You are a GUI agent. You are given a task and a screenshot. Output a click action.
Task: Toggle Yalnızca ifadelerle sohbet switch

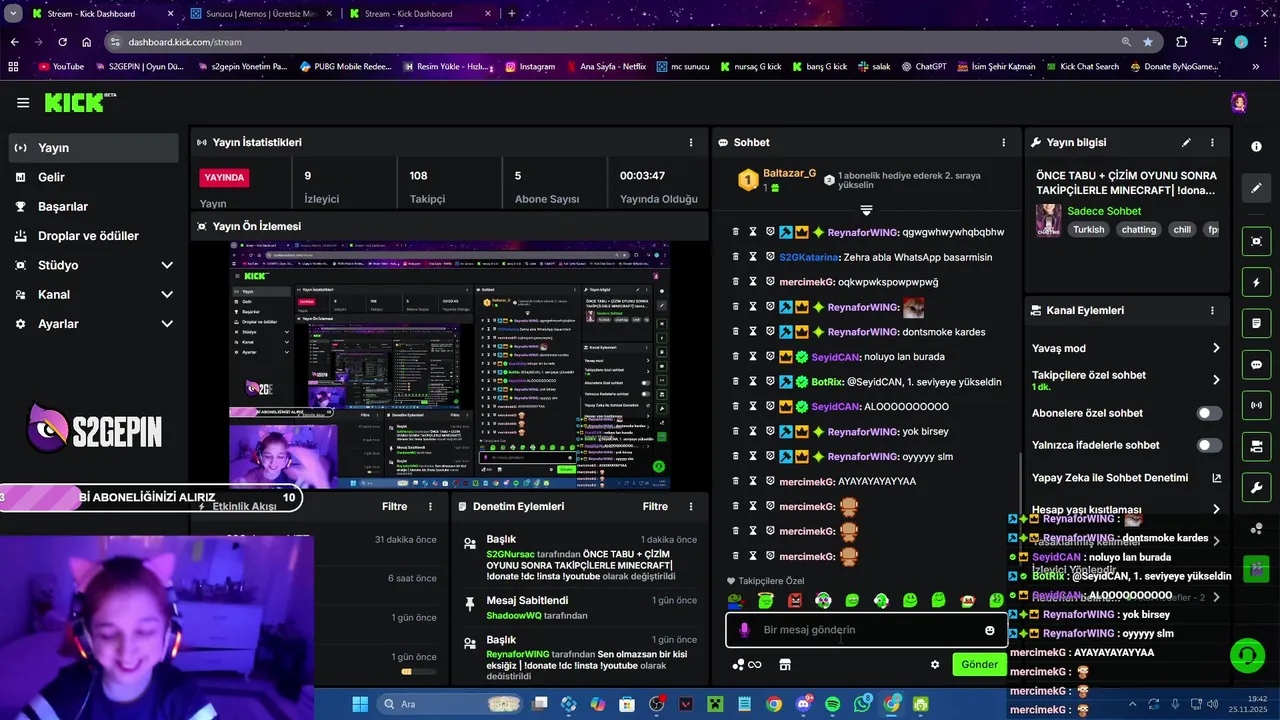[1209, 445]
